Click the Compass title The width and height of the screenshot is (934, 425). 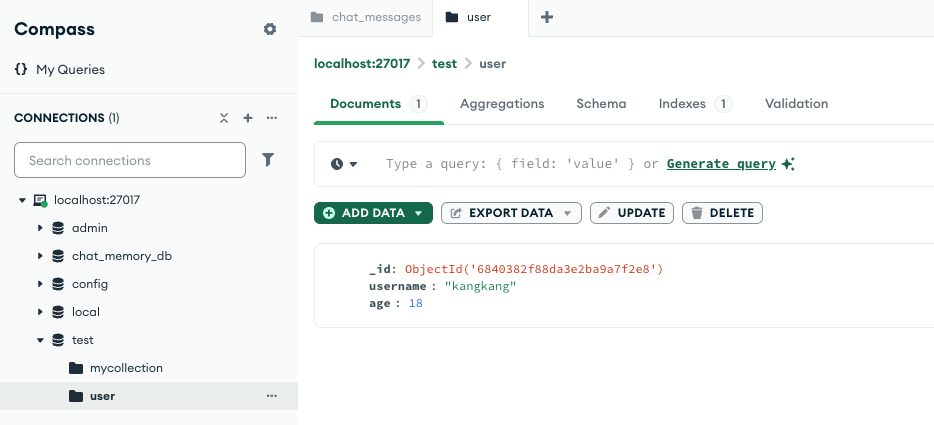54,29
